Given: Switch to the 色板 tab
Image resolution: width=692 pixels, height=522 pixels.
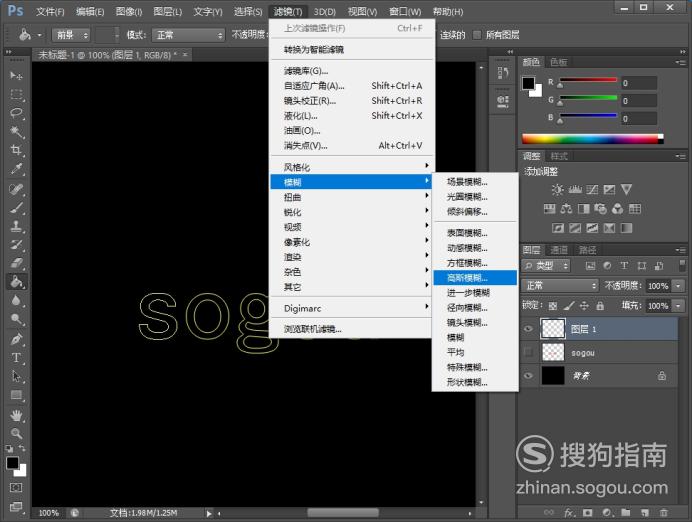Looking at the screenshot, I should pos(559,62).
